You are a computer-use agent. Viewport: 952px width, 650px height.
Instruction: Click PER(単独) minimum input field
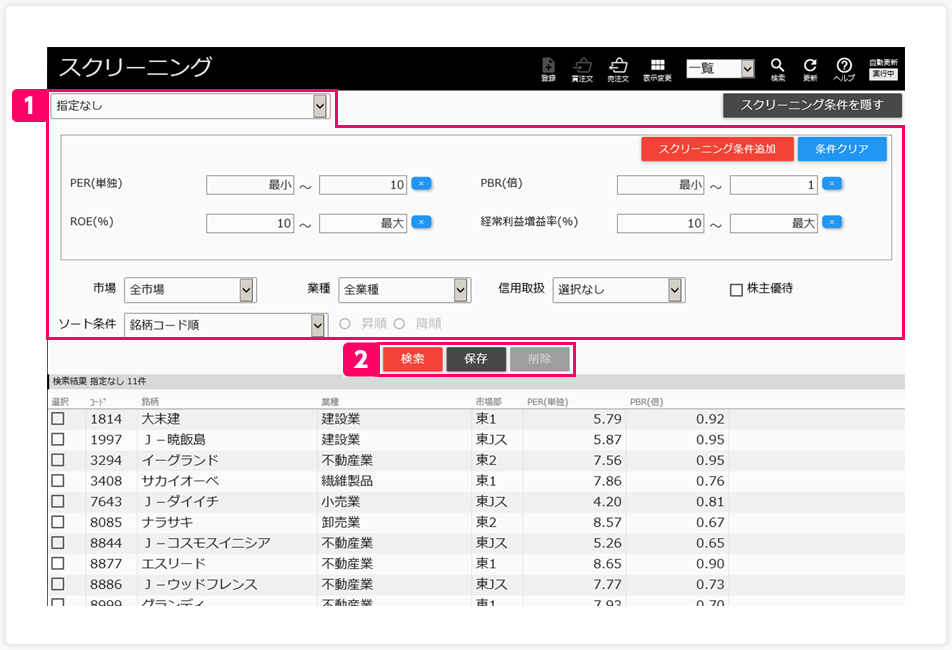pyautogui.click(x=250, y=185)
